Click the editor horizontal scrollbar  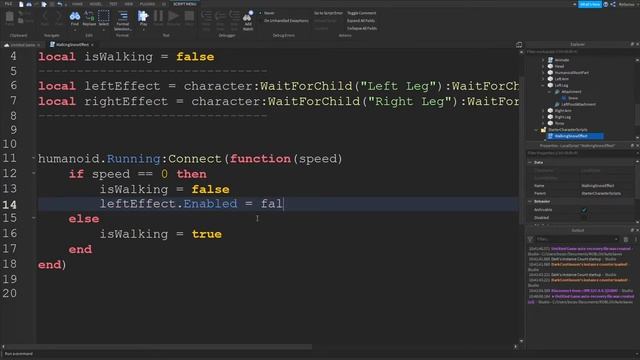pos(159,347)
